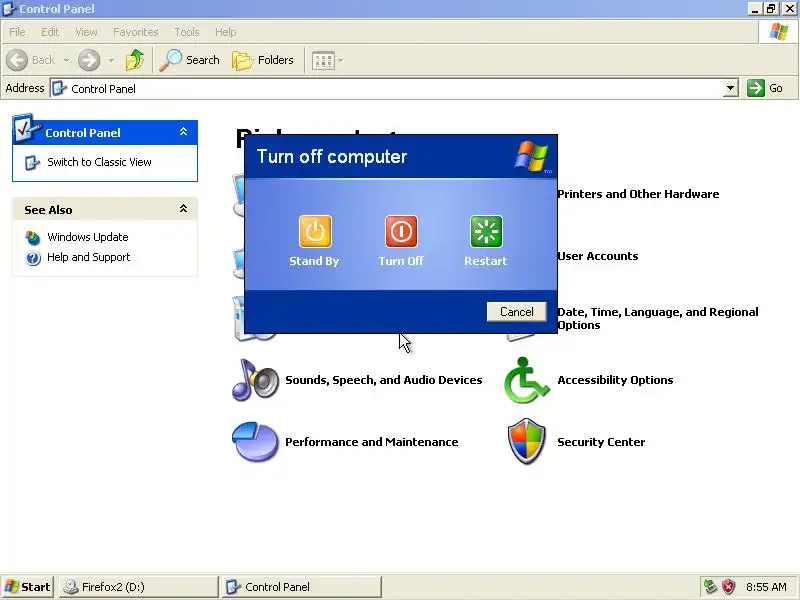Open Help and Support link
This screenshot has height=600, width=800.
point(89,257)
